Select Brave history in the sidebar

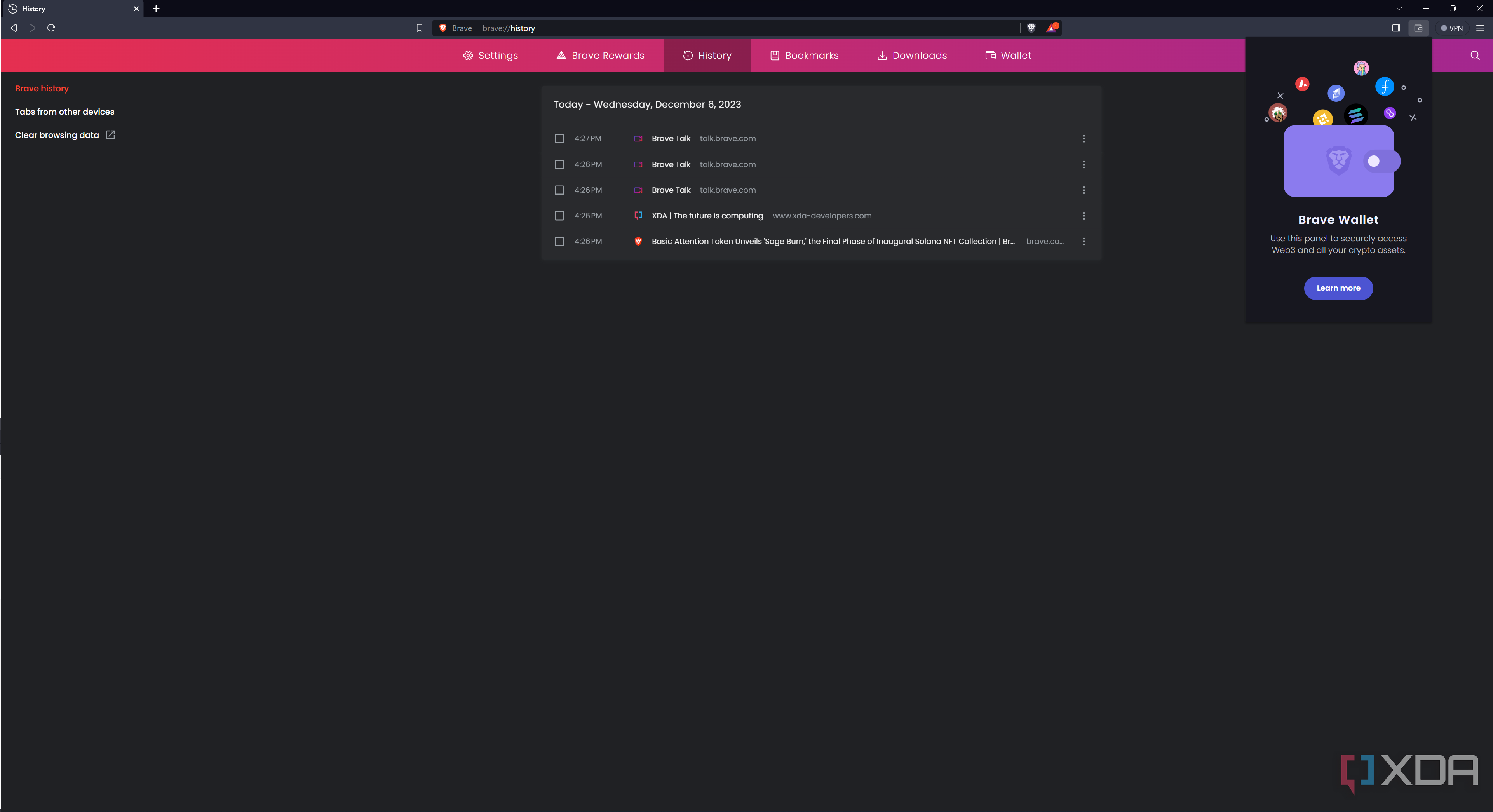click(42, 88)
